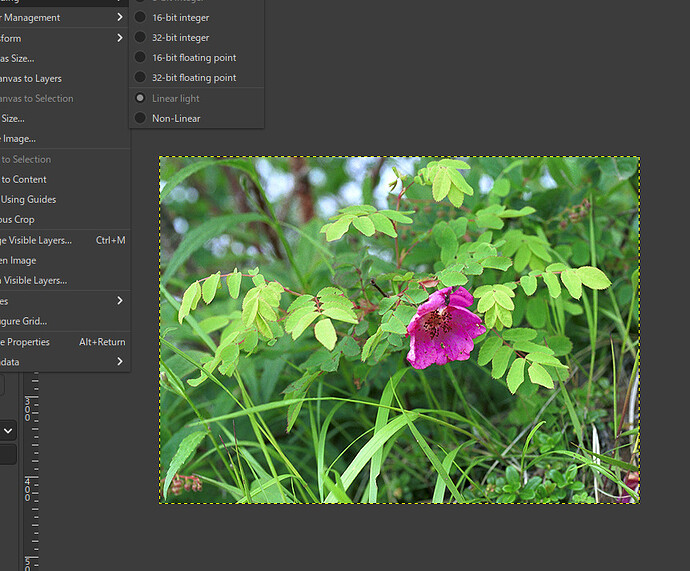
Task: Expand the Transform submenu
Action: [40, 38]
